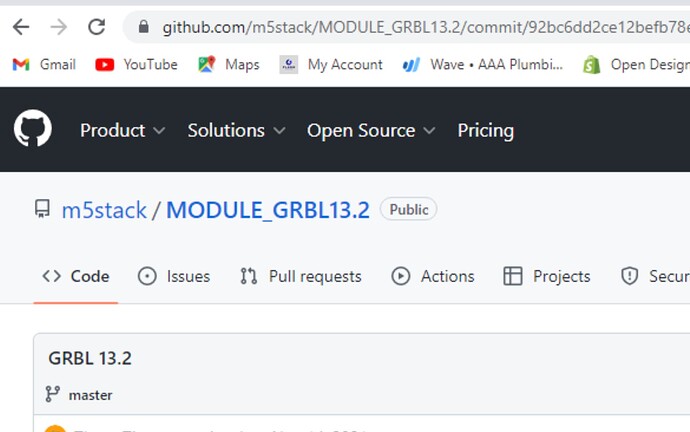690x432 pixels.
Task: Open the Pricing page link
Action: tap(485, 131)
